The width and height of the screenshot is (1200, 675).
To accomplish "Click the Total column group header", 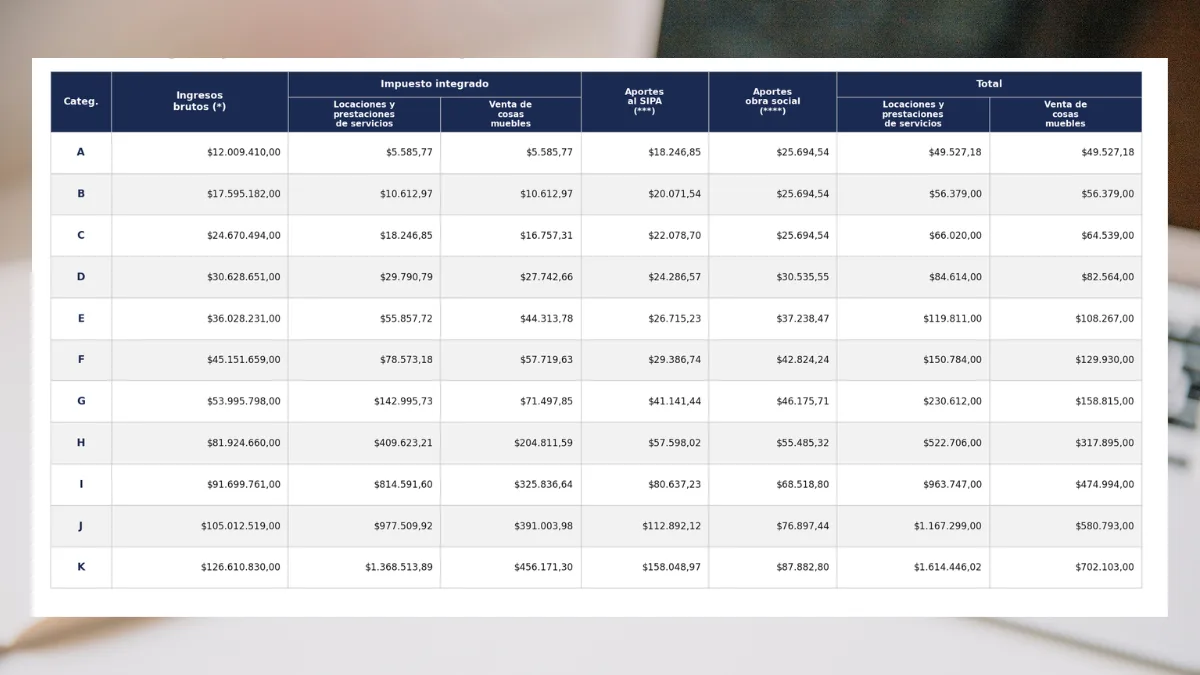I will click(989, 84).
